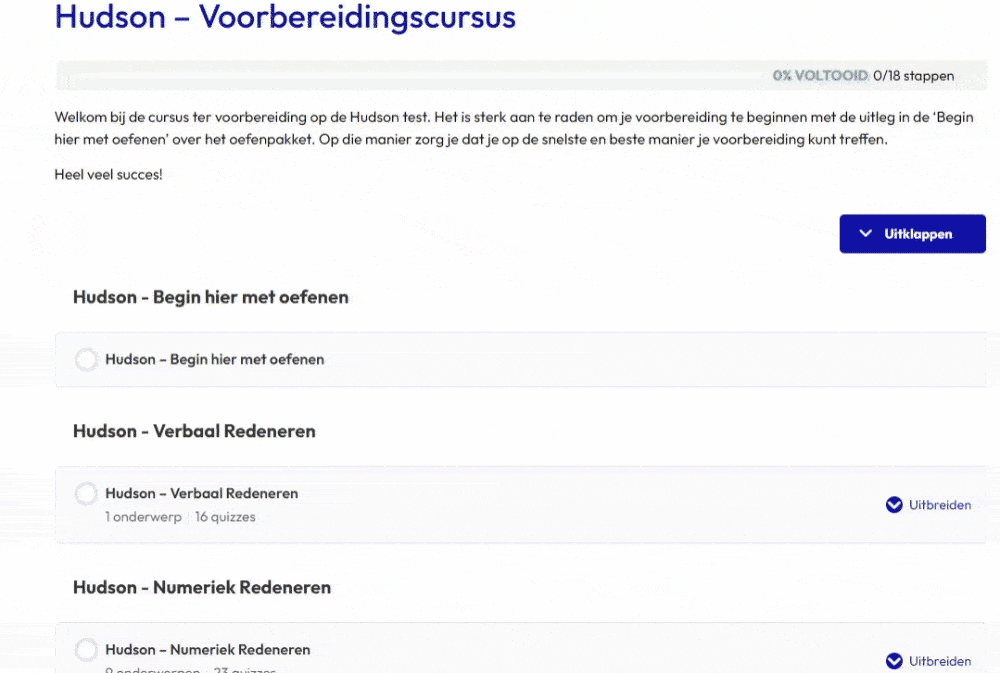Click the 16 quizzes label under Verbaal Redeneren
Viewport: 1000px width, 673px height.
click(x=225, y=517)
